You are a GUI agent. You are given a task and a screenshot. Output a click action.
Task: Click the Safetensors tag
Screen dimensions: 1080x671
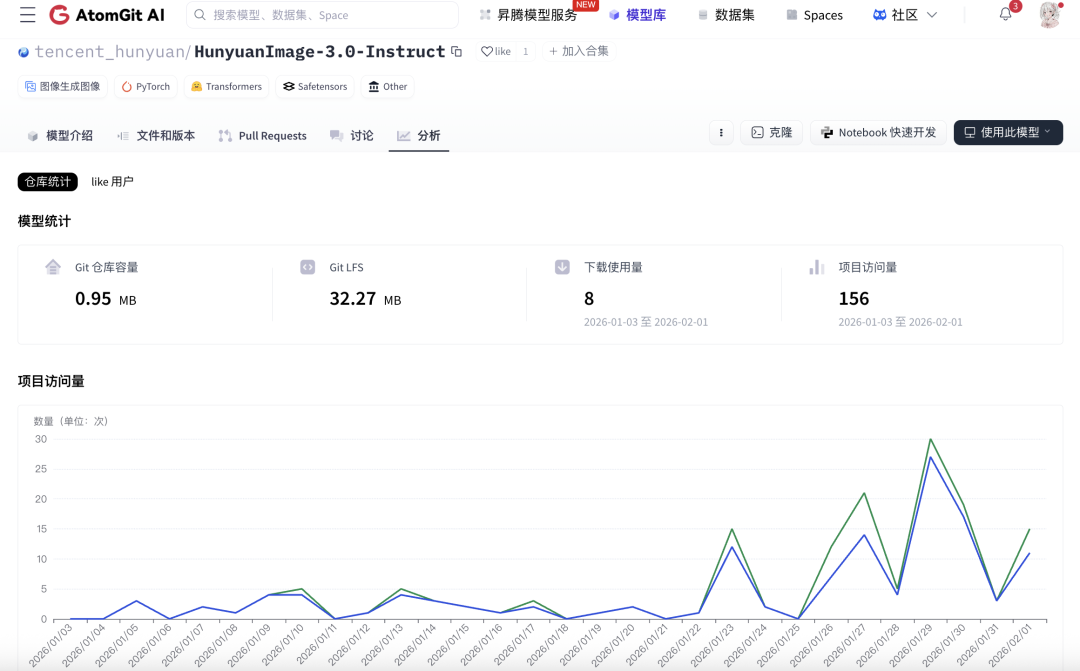pos(315,86)
